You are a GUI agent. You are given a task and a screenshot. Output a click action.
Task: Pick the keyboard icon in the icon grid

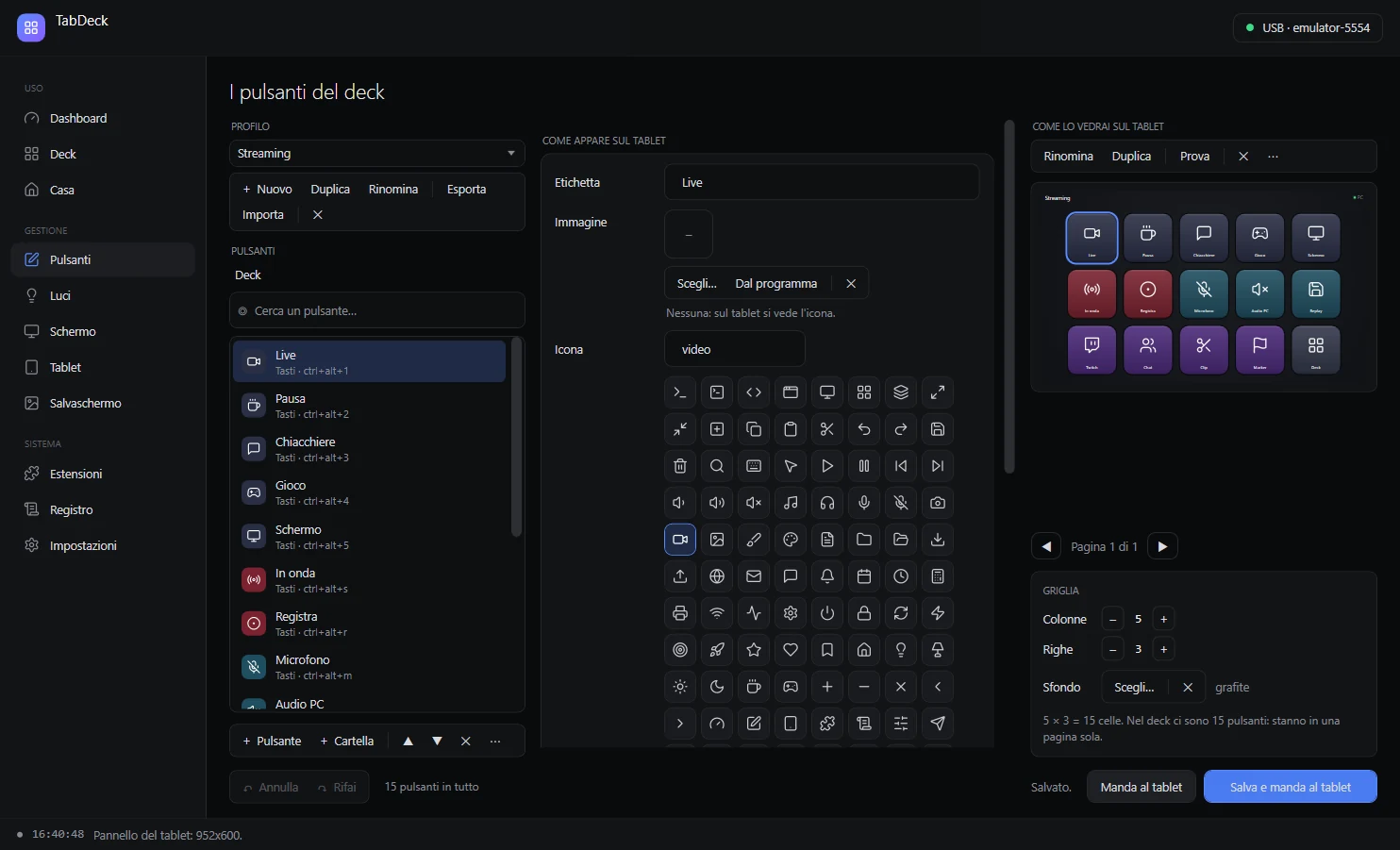click(x=754, y=466)
